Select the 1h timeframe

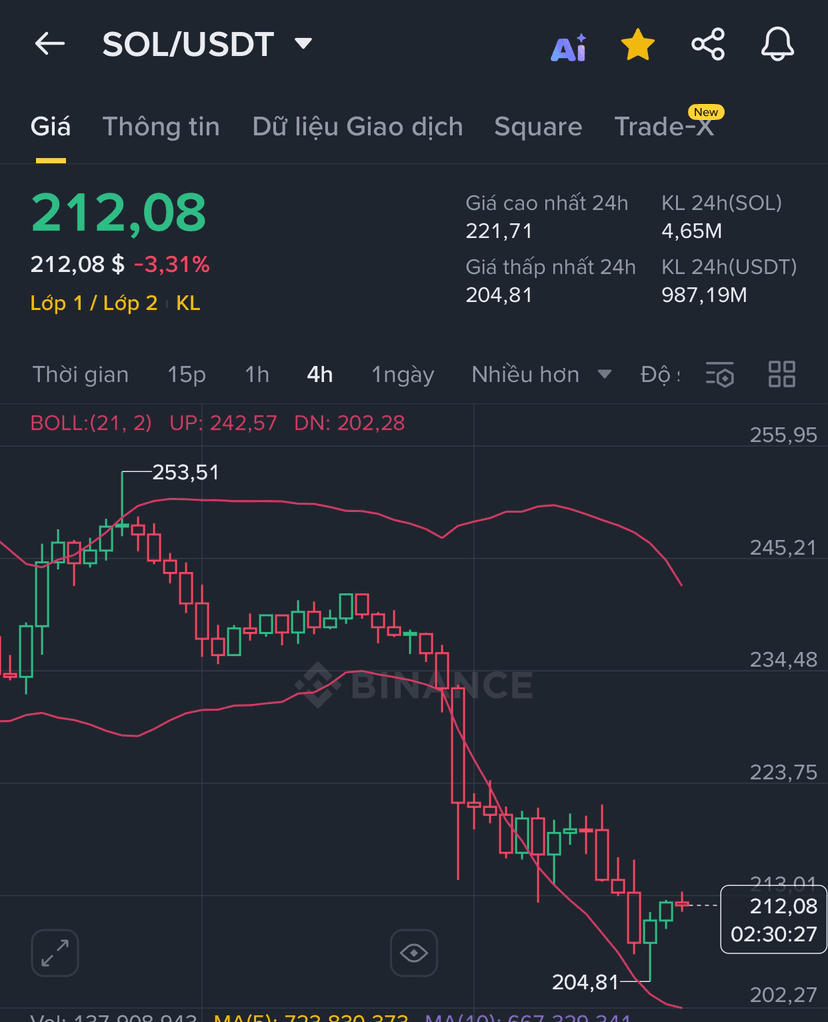pos(257,375)
